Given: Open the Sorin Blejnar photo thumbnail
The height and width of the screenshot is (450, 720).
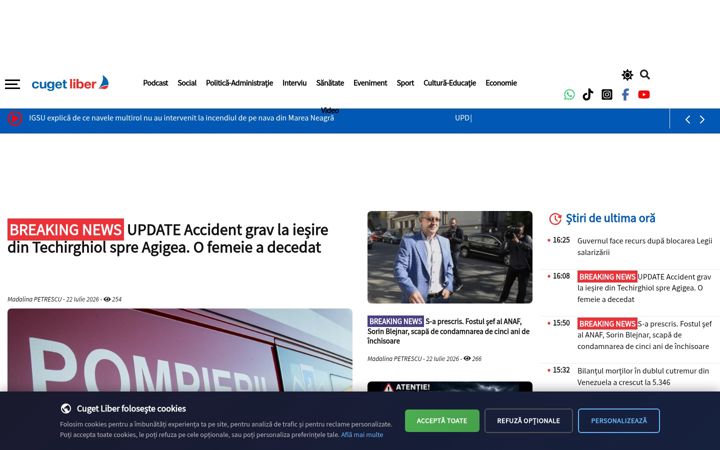Looking at the screenshot, I should click(x=450, y=257).
